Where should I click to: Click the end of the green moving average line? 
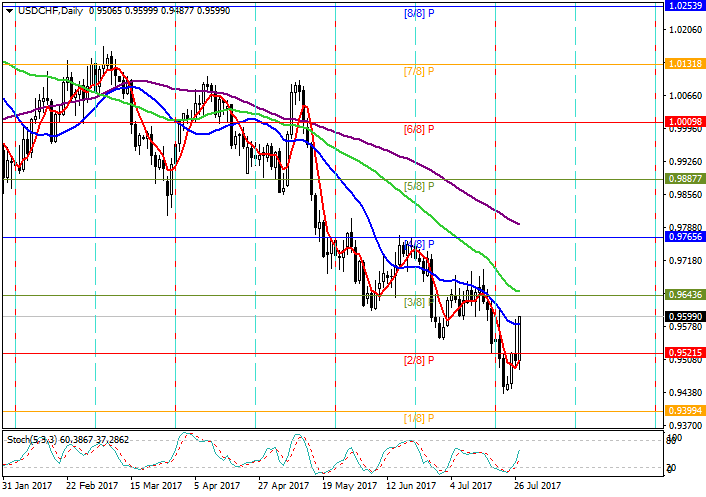[519, 291]
